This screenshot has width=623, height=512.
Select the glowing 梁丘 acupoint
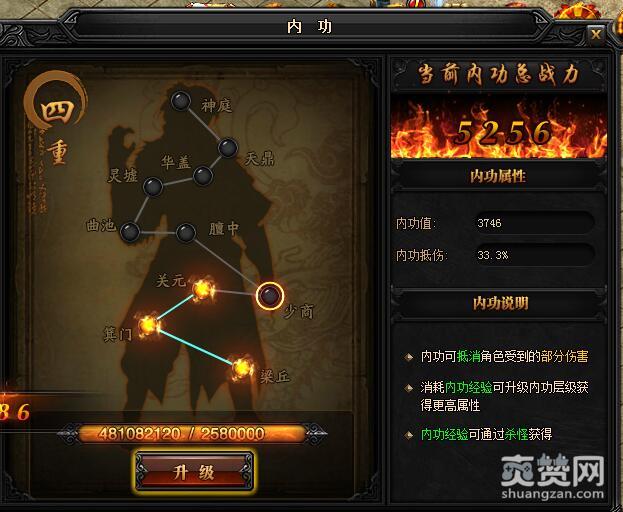(x=242, y=368)
